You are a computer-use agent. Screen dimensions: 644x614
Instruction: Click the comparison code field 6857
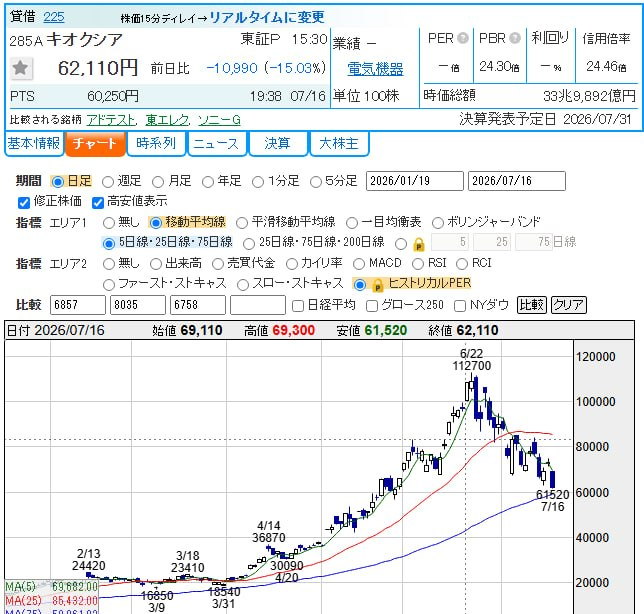78,305
